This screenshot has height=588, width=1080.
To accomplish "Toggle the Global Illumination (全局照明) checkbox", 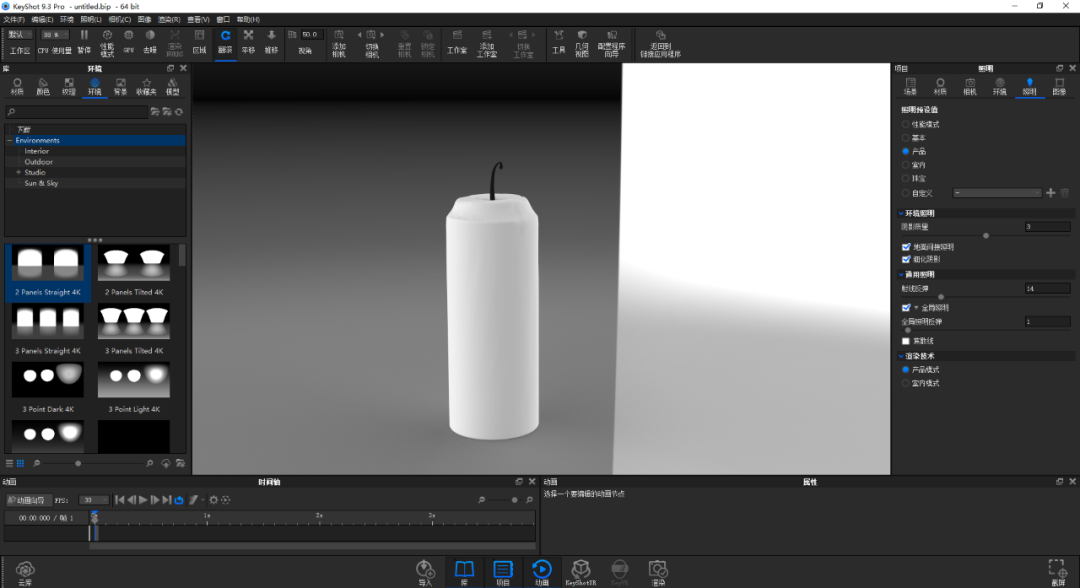I will [906, 308].
